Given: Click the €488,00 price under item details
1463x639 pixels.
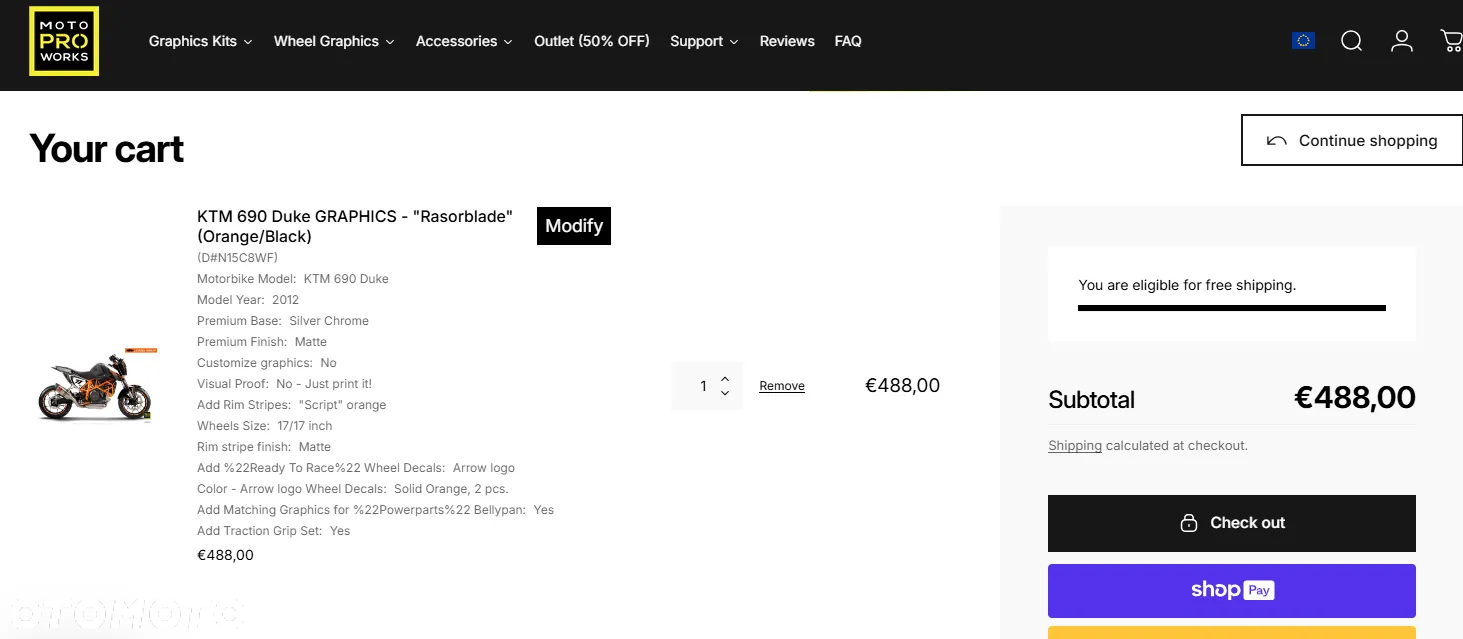Looking at the screenshot, I should point(225,555).
